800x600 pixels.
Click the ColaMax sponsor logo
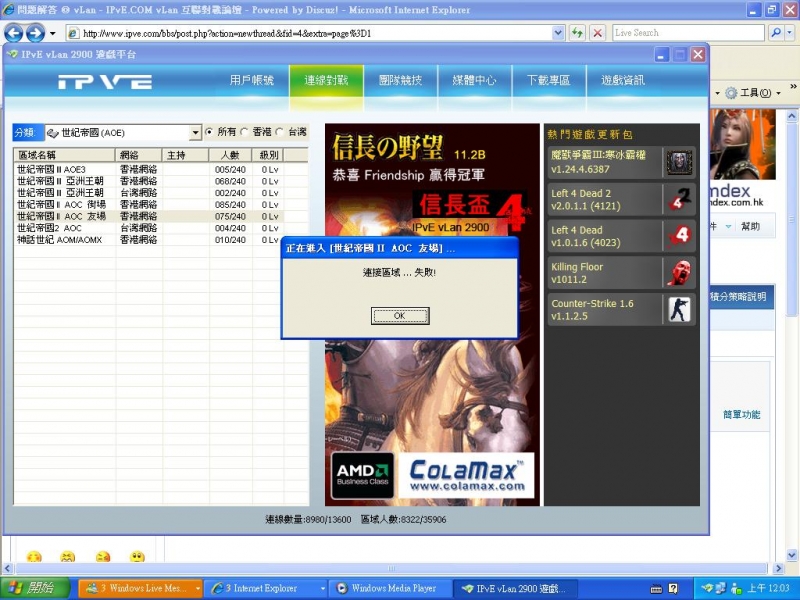[466, 476]
